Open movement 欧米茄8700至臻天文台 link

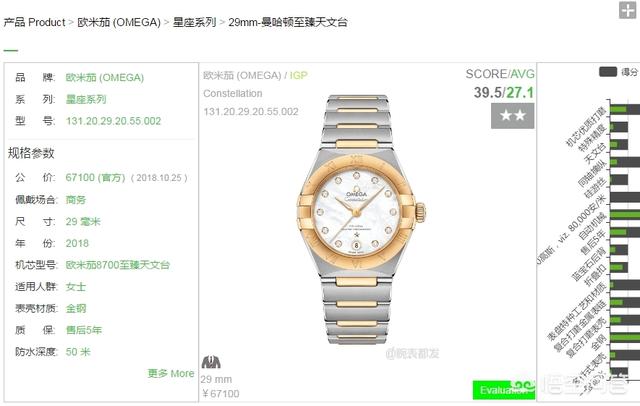click(x=118, y=265)
